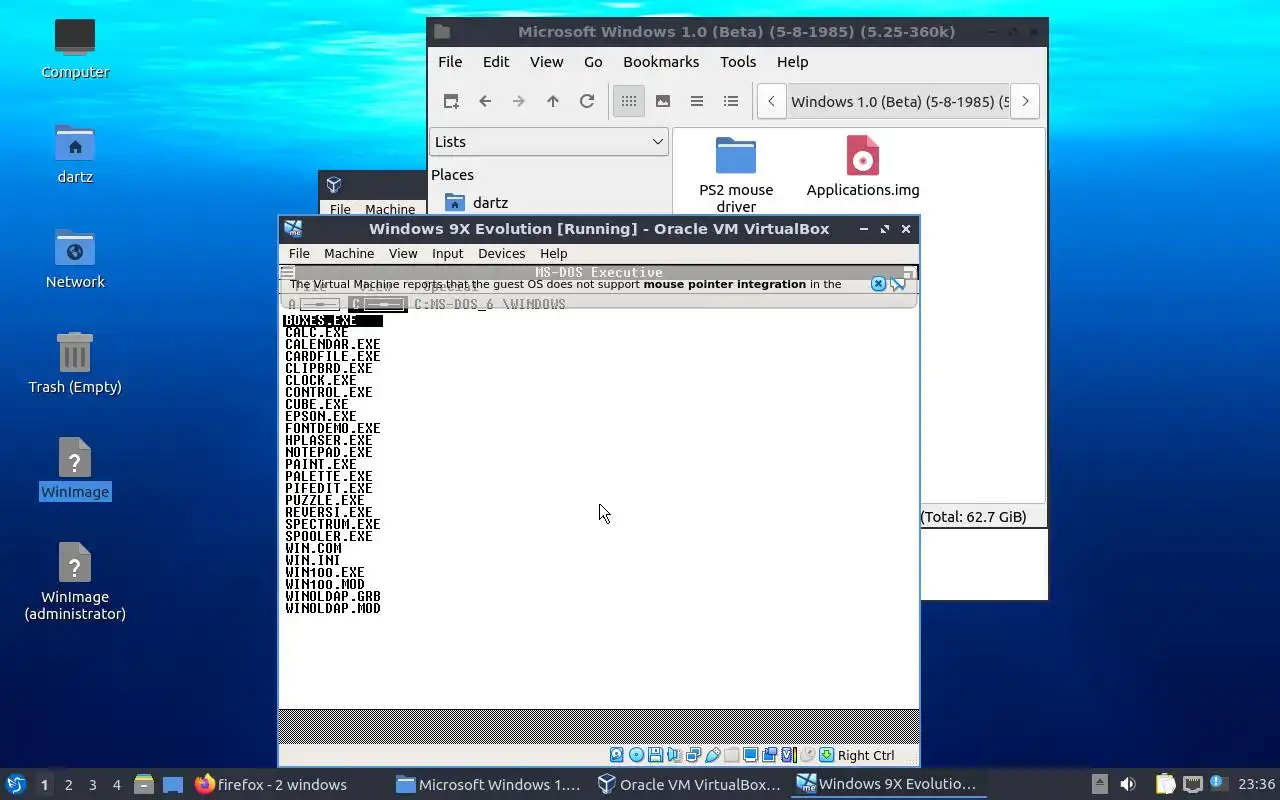Image resolution: width=1280 pixels, height=800 pixels.
Task: Switch to detailed list view mode
Action: [731, 101]
